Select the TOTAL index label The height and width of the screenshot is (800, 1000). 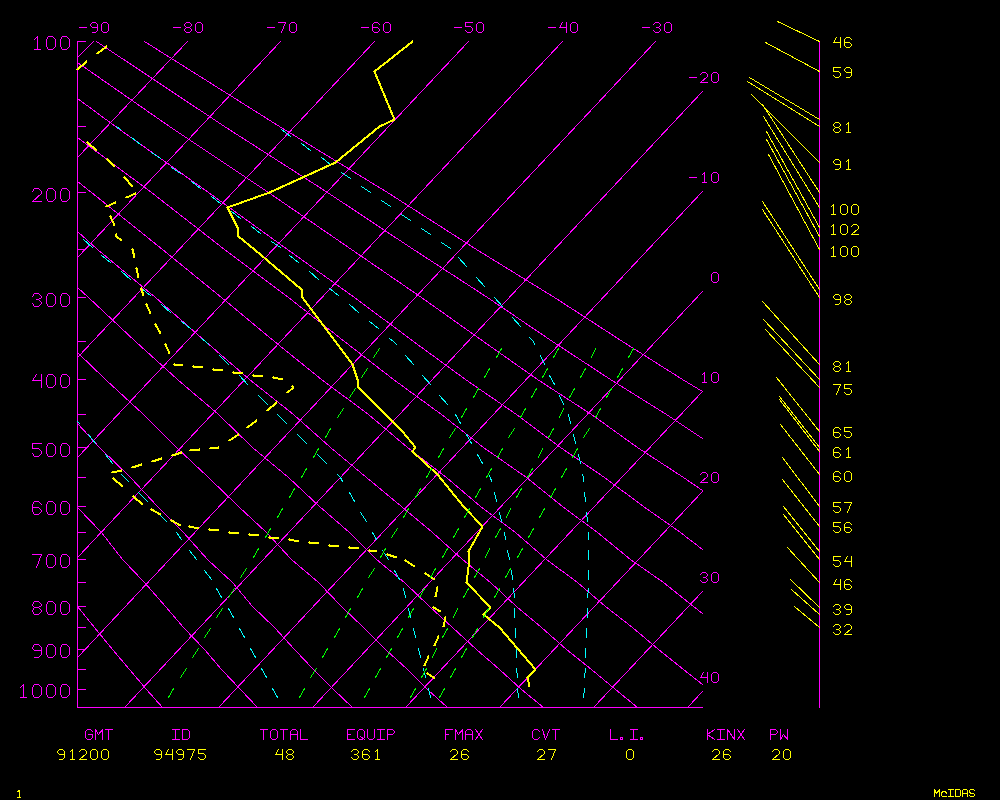[283, 735]
